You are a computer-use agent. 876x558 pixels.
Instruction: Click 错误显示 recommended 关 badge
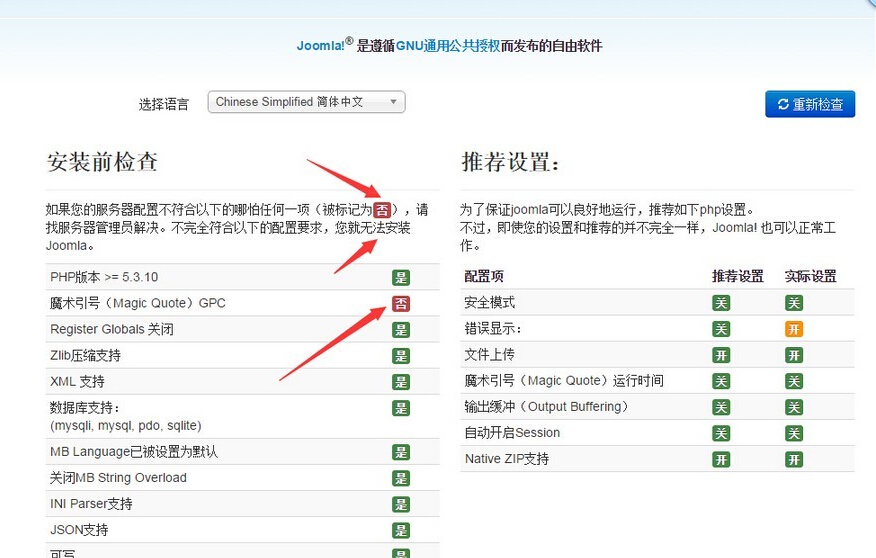(x=721, y=329)
